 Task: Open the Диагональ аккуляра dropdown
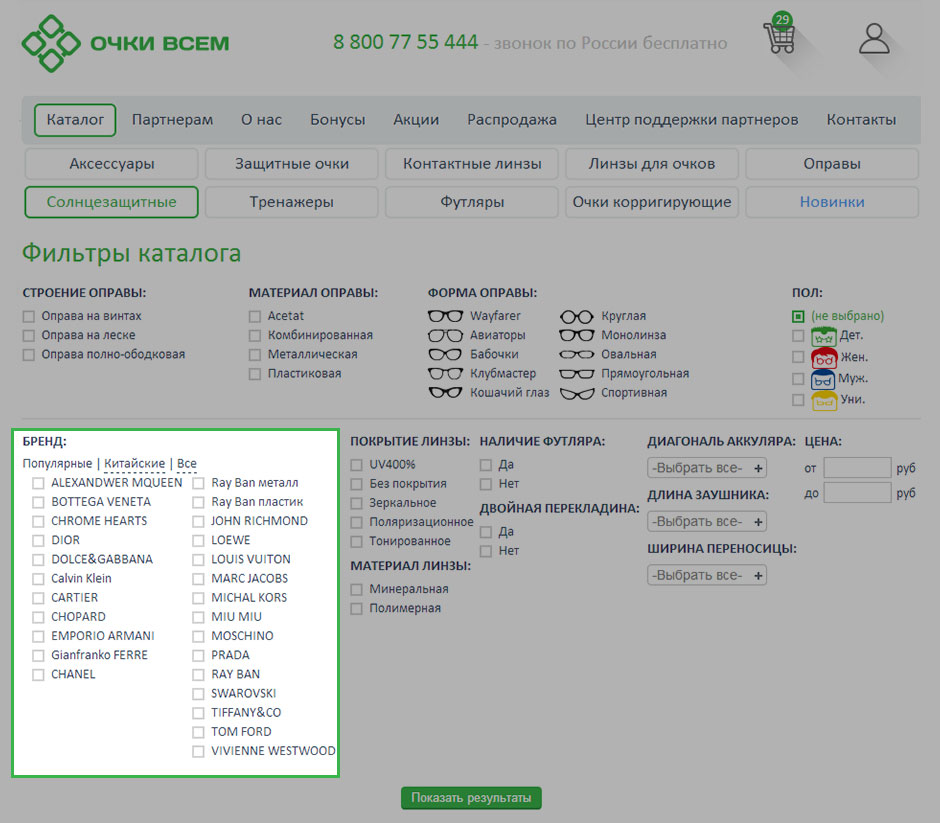[x=707, y=468]
